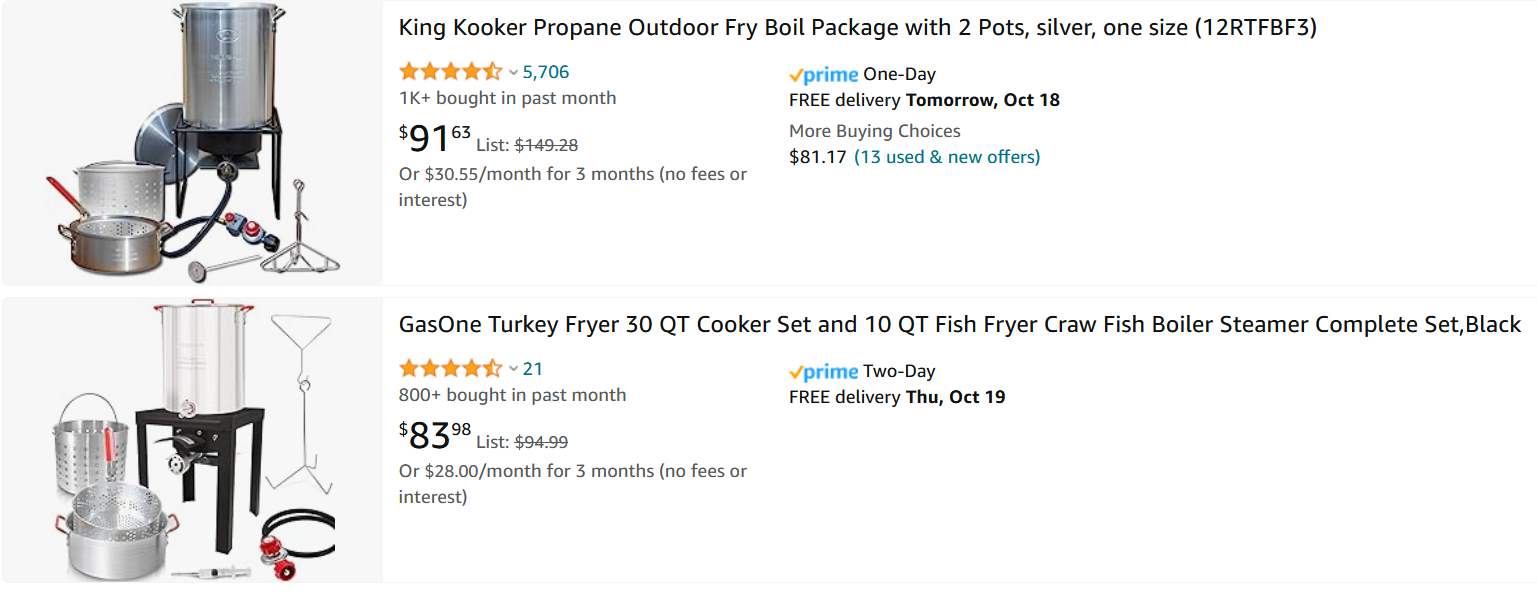
Task: Open the GasOne Turkey Fryer product image
Action: point(192,439)
